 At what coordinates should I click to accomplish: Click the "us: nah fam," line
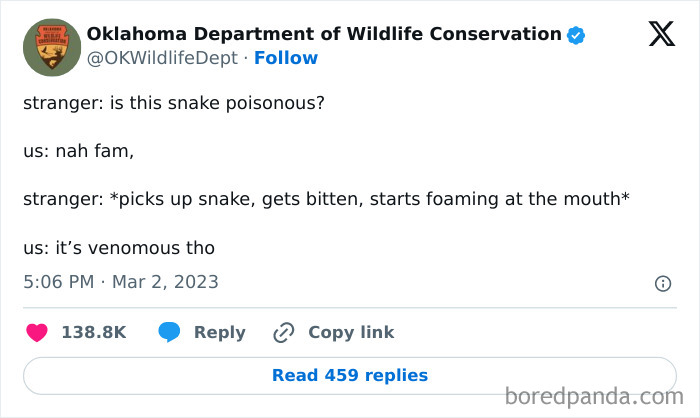78,151
